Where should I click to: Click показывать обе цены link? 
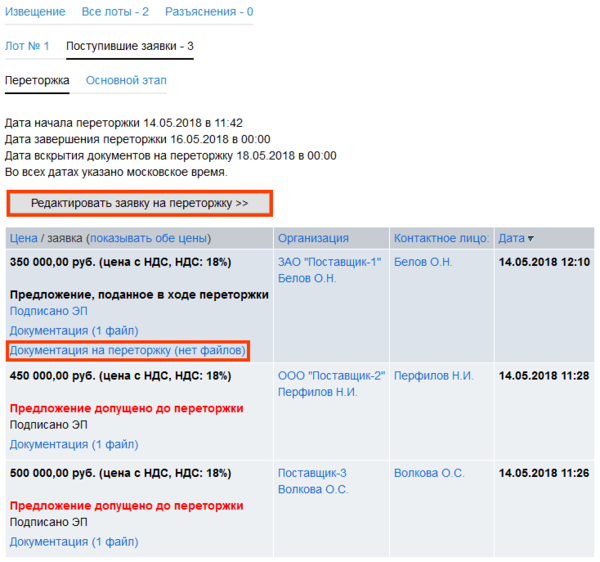[150, 238]
